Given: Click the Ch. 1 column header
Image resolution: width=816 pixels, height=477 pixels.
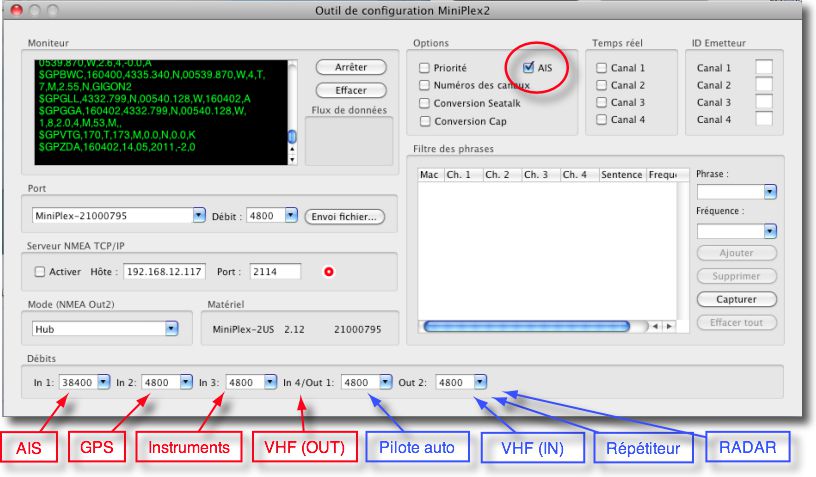Looking at the screenshot, I should coord(463,175).
